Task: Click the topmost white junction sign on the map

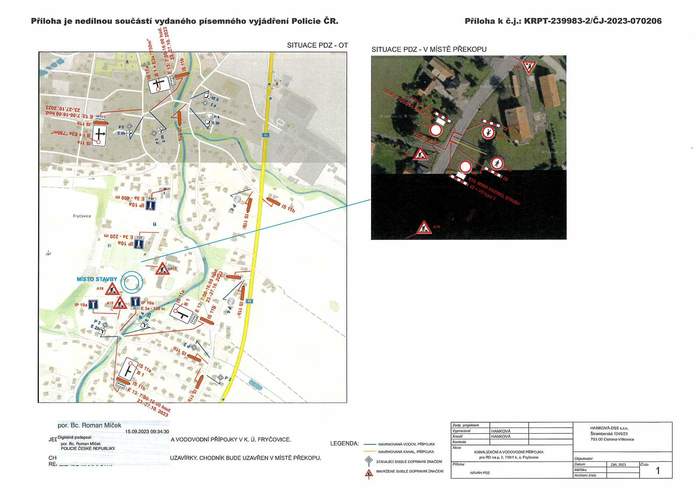Action: click(x=157, y=84)
